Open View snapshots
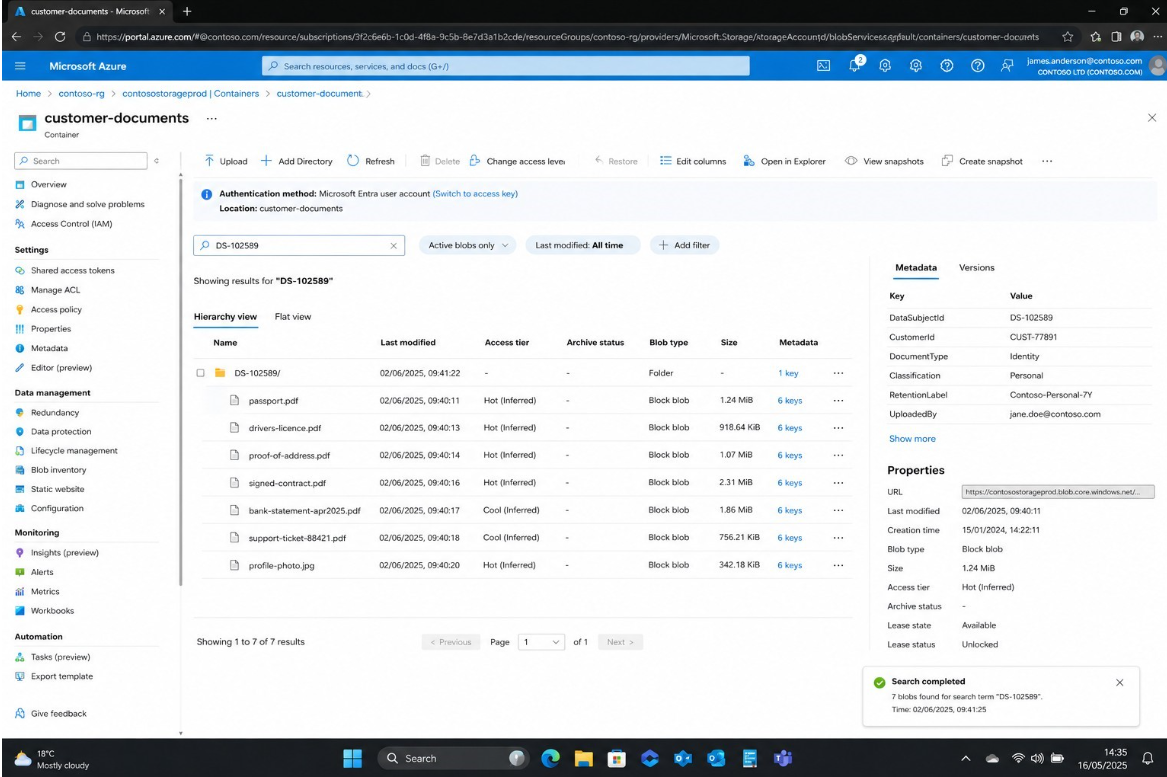Image resolution: width=1167 pixels, height=777 pixels. click(884, 161)
